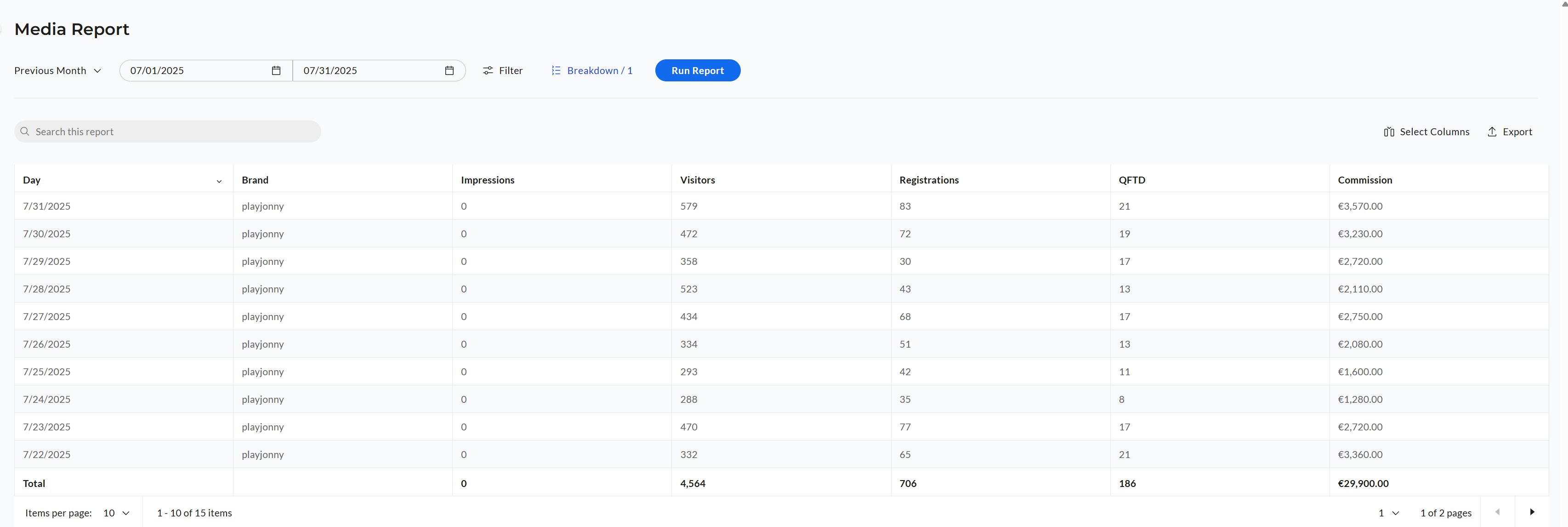
Task: Click commission value €3,570.00
Action: (x=1360, y=206)
